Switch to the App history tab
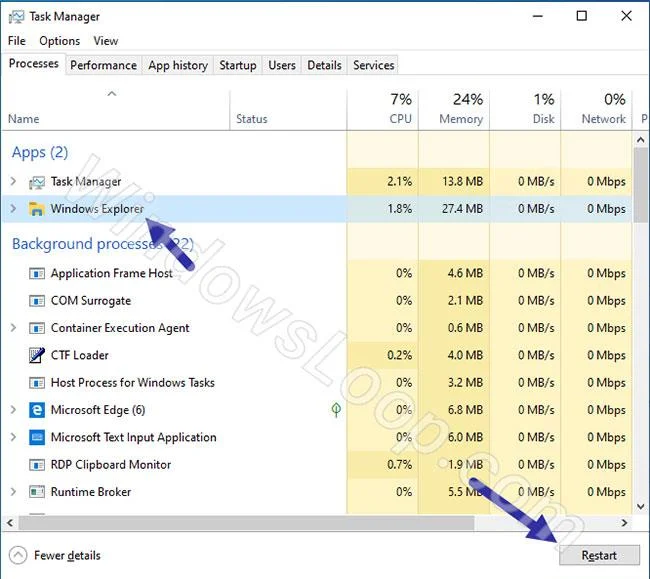The height and width of the screenshot is (579, 650). 178,65
